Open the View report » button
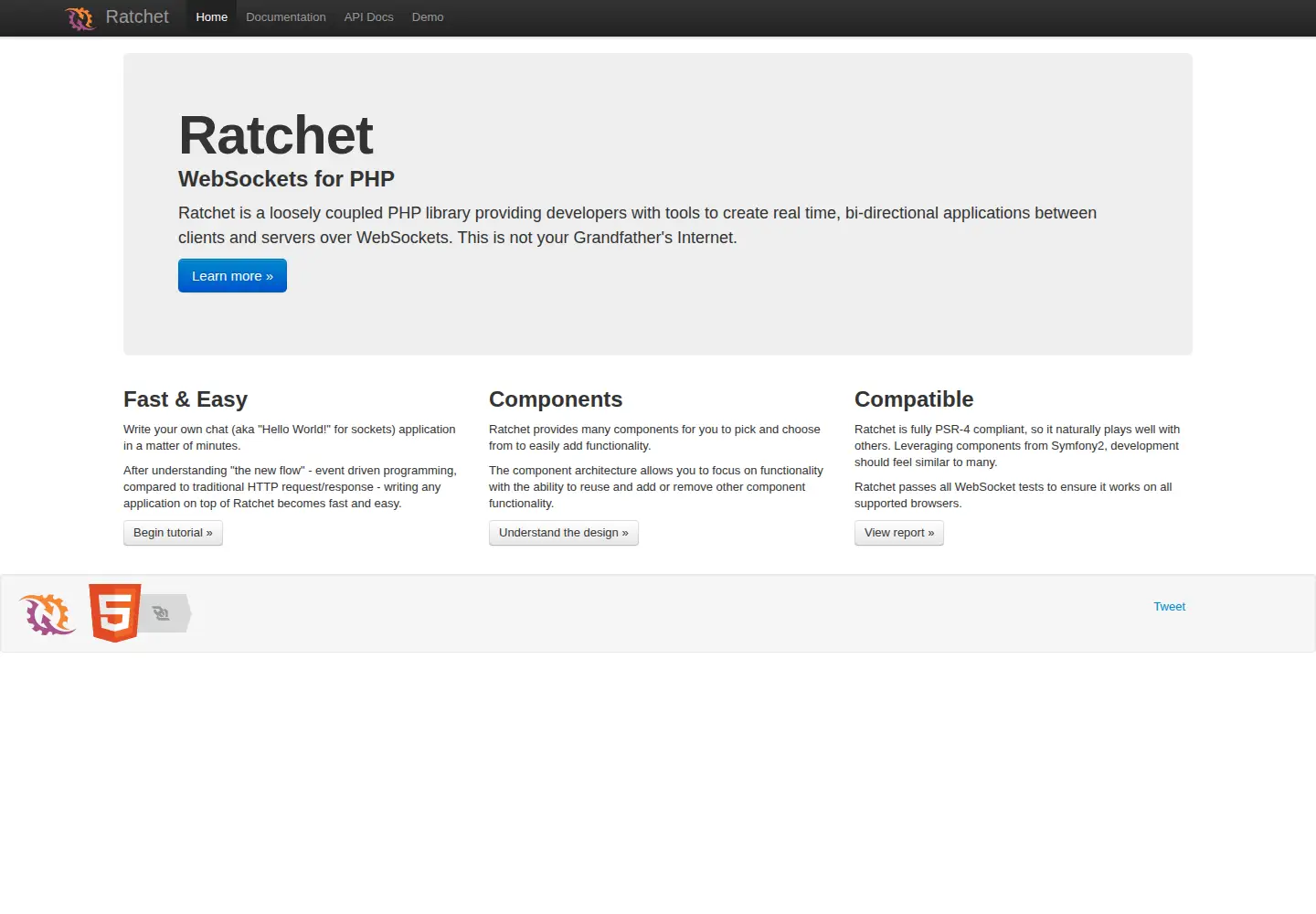Screen dimensions: 1316x914 (x=899, y=533)
